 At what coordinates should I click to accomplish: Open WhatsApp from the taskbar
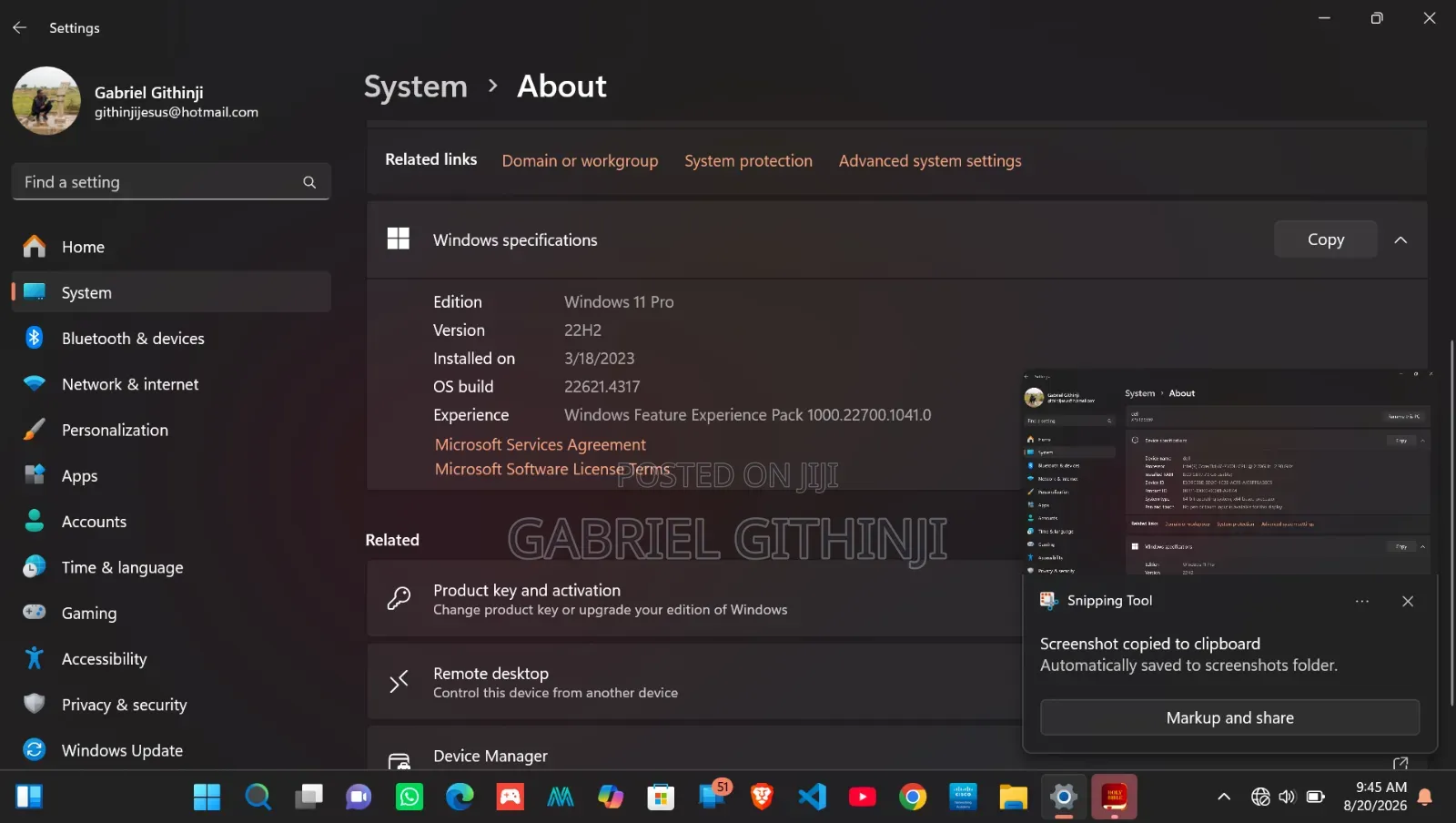409,798
